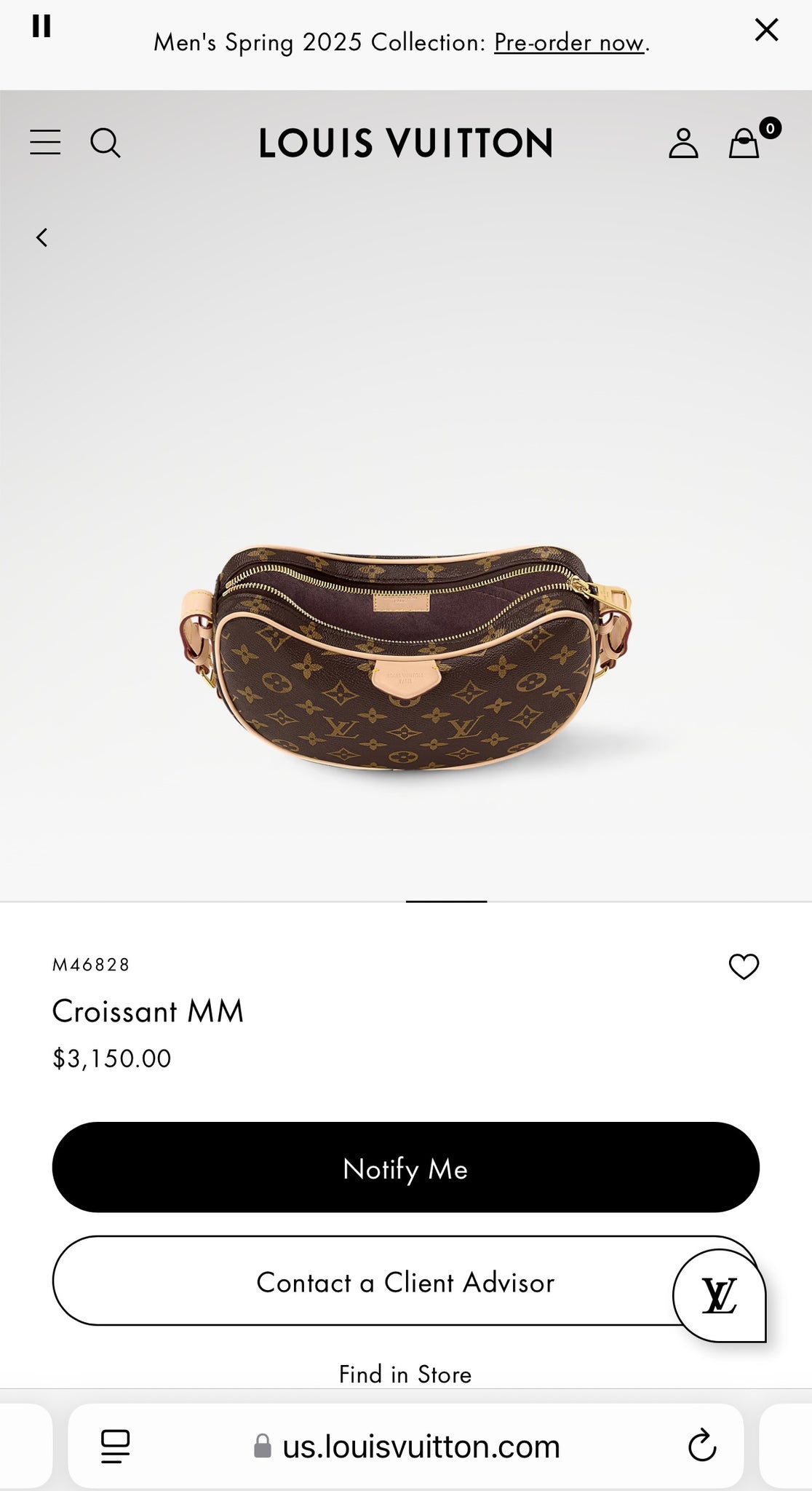
Task: Tap the us.louisvuitton.com address field
Action: click(406, 1446)
